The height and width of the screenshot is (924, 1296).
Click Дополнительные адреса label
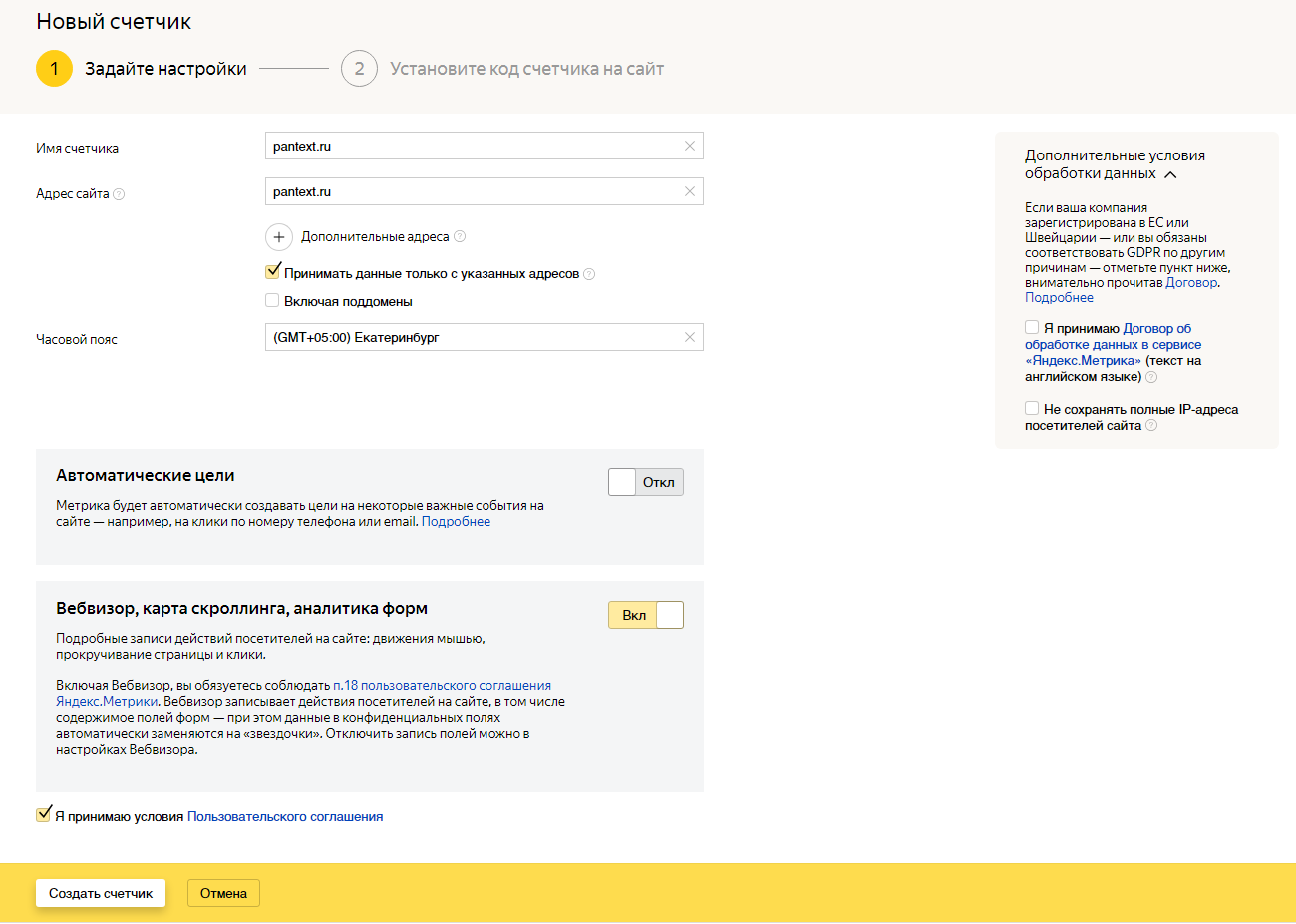click(x=375, y=237)
